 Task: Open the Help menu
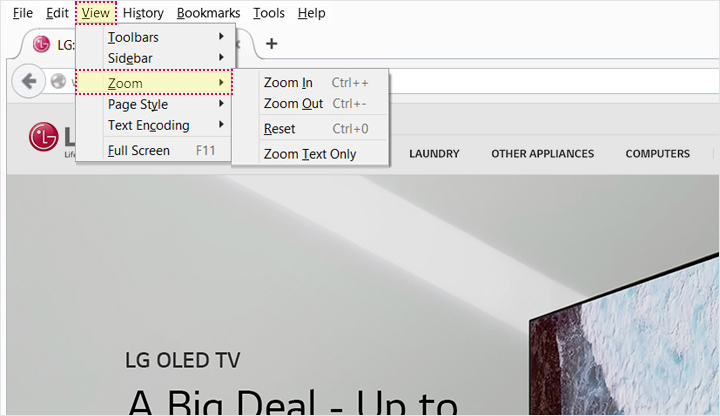(311, 13)
